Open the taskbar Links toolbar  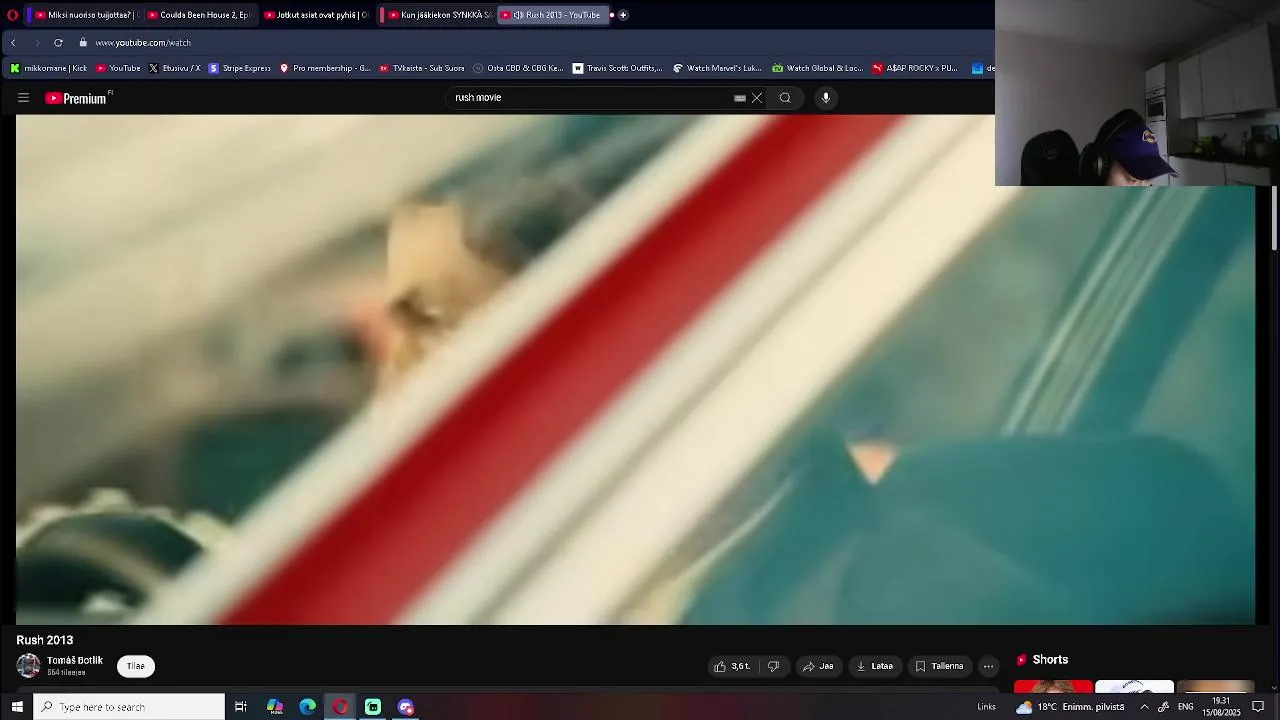coord(987,707)
